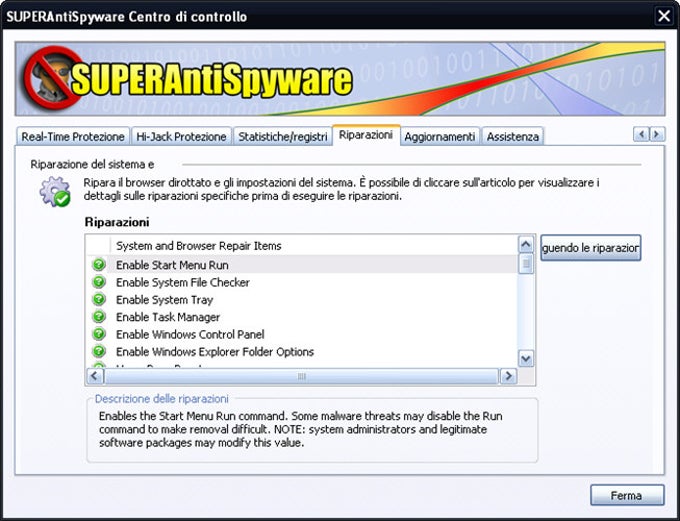Select the Riparazioni tab

[366, 135]
